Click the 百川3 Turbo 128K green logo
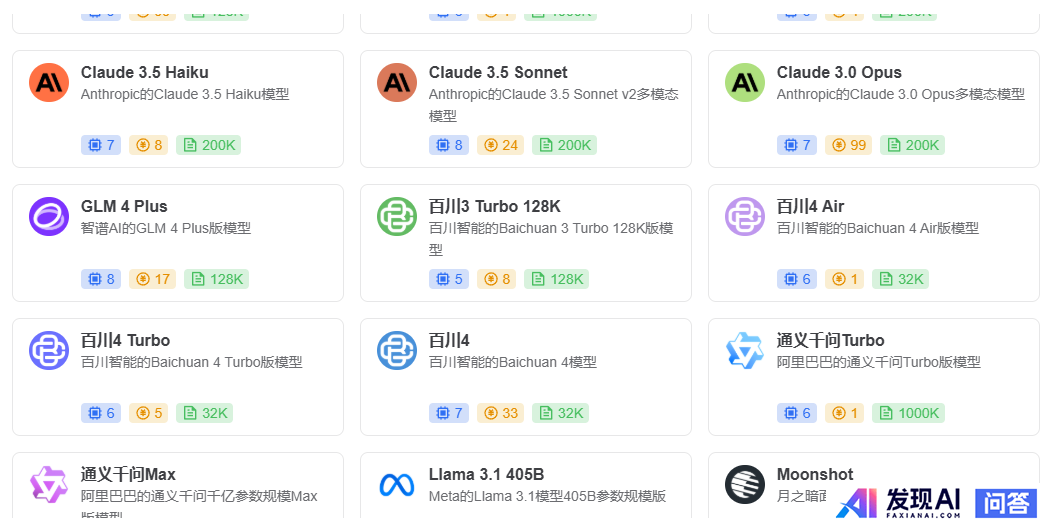Image resolution: width=1052 pixels, height=528 pixels. tap(397, 217)
